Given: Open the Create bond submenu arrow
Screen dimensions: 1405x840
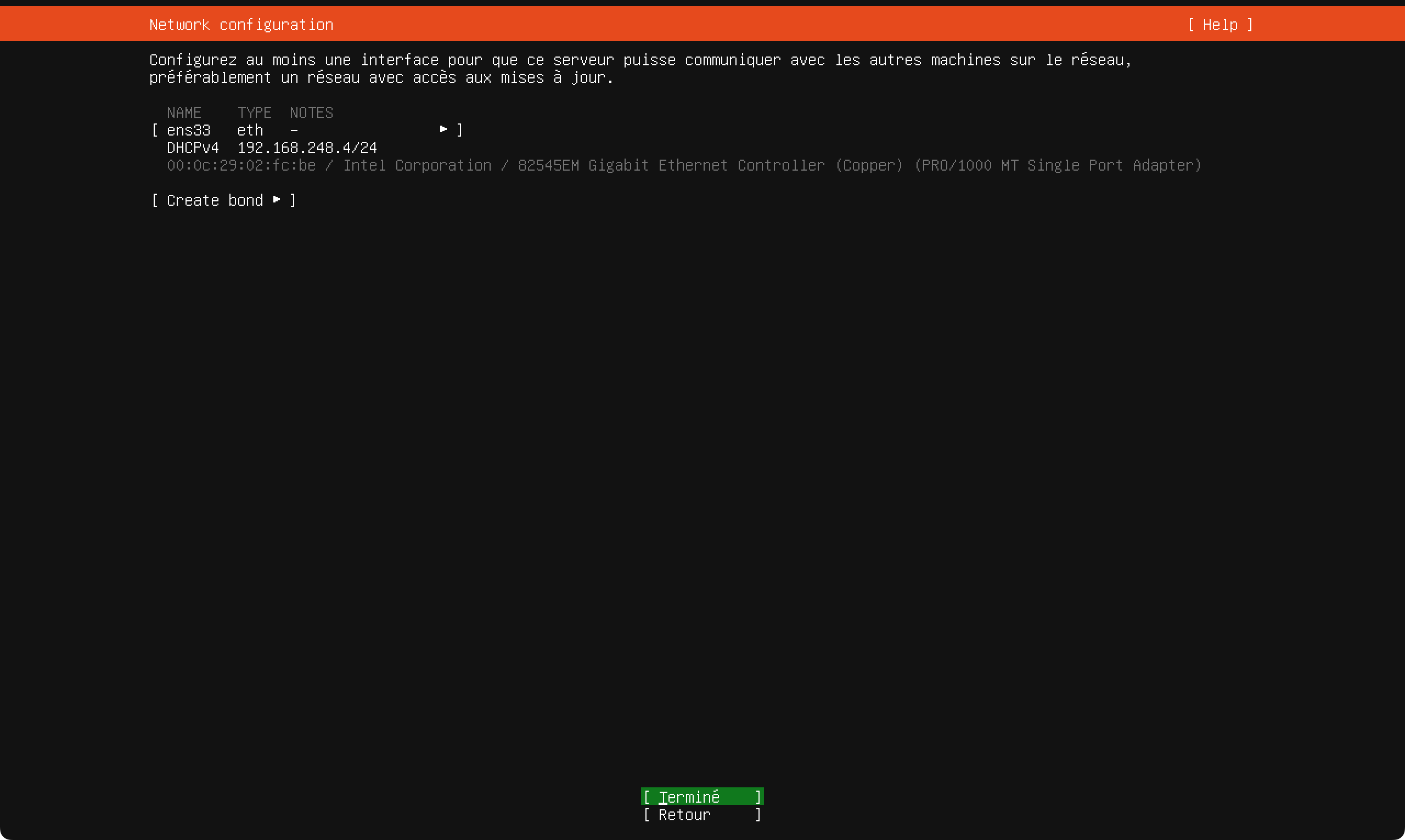Looking at the screenshot, I should (x=277, y=200).
